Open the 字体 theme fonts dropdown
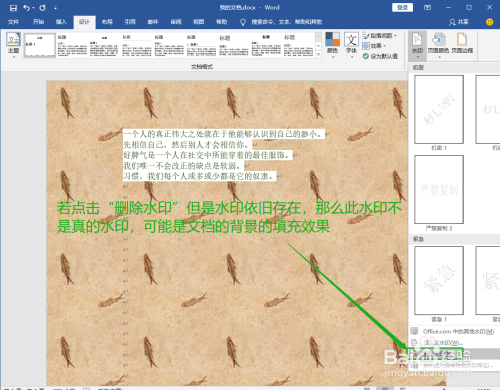 coord(351,45)
